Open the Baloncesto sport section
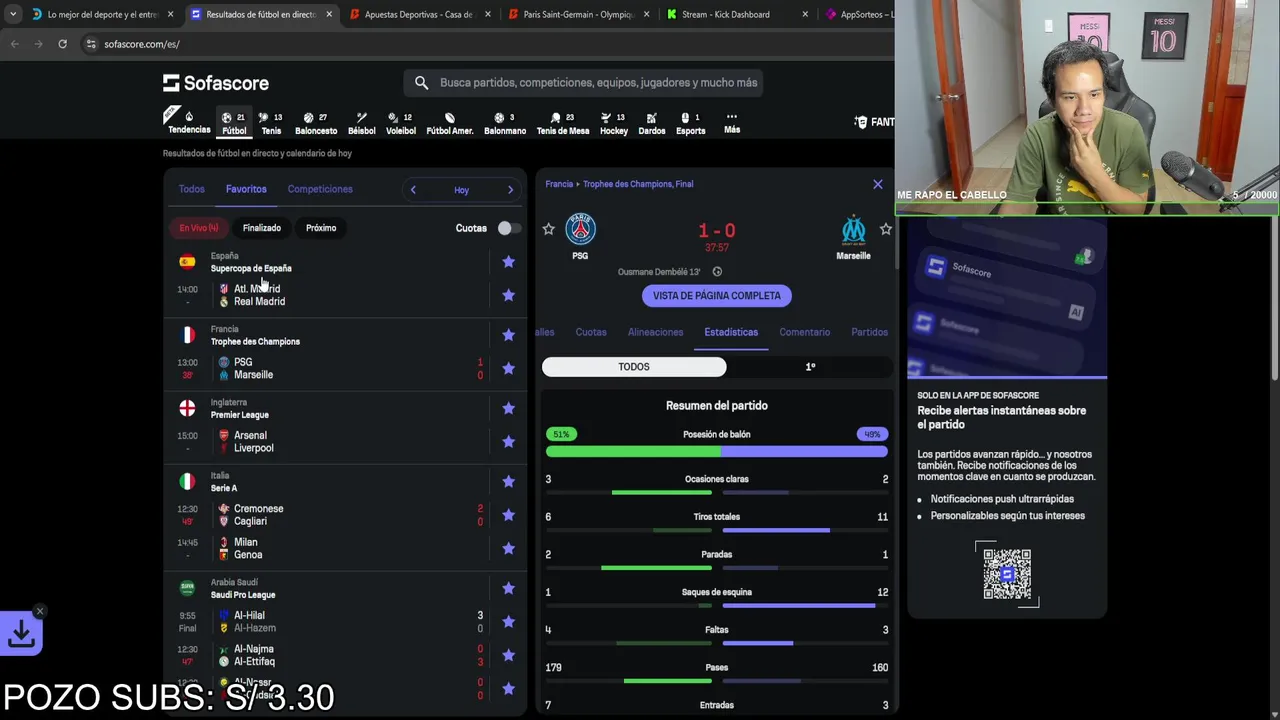 (316, 122)
